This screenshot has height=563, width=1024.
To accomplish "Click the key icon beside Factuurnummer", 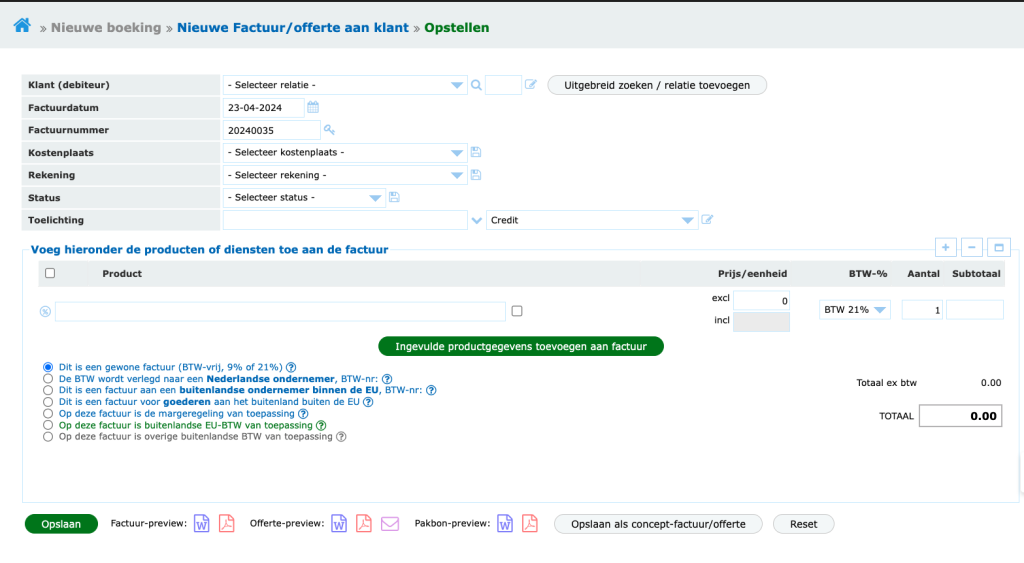I will coord(329,130).
